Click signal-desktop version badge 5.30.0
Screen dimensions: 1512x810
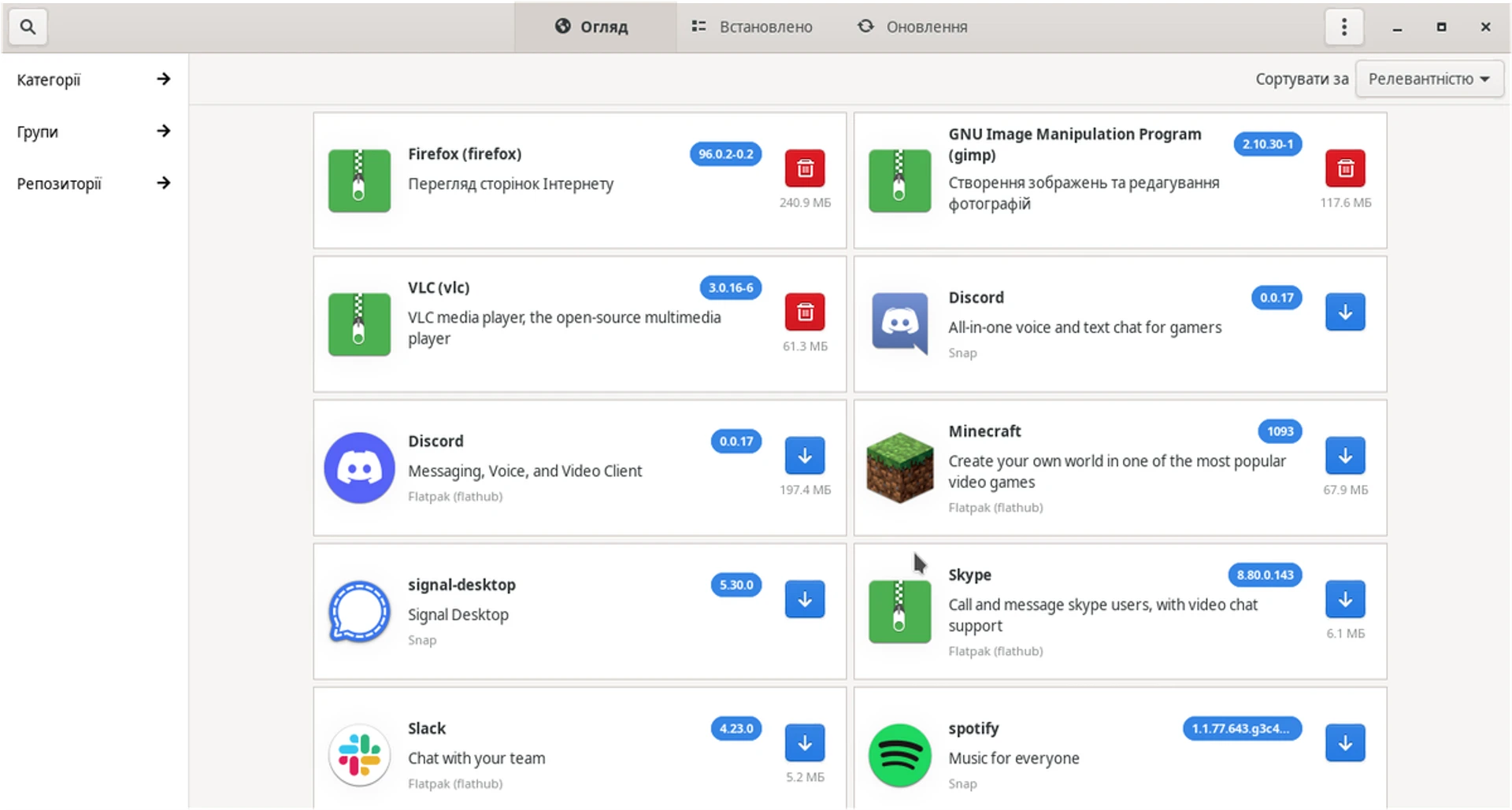(736, 585)
